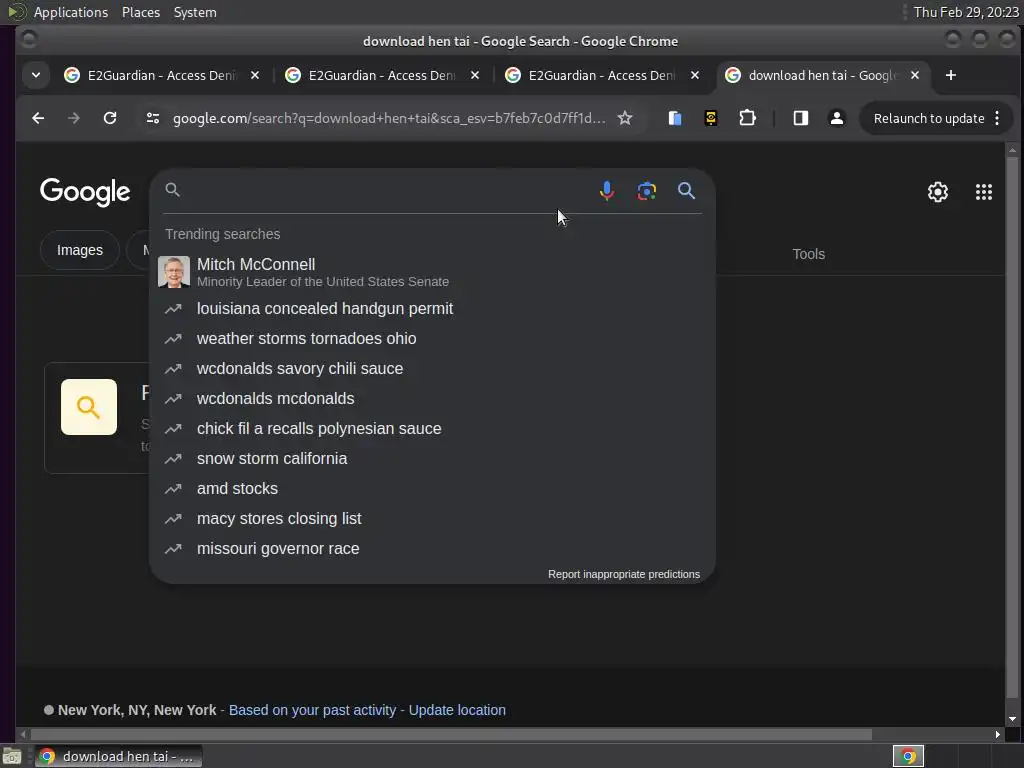1024x768 pixels.
Task: Switch to the third E2Guardian tab
Action: click(x=602, y=75)
